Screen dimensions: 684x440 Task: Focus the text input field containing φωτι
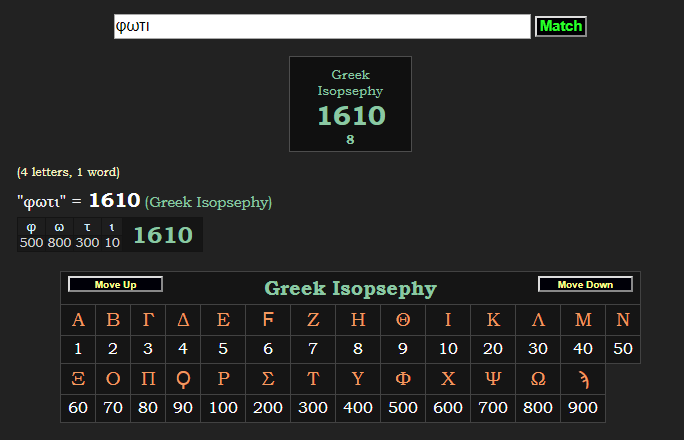322,27
